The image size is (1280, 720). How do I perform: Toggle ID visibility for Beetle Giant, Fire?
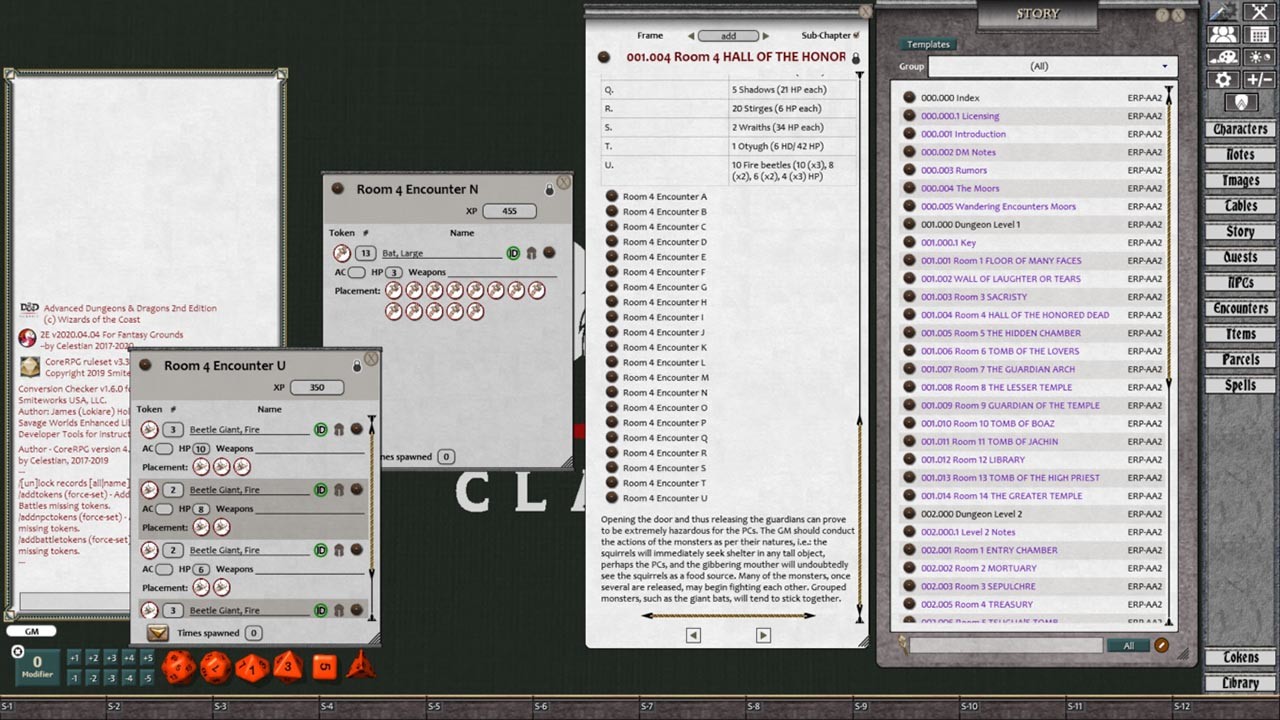click(x=320, y=429)
